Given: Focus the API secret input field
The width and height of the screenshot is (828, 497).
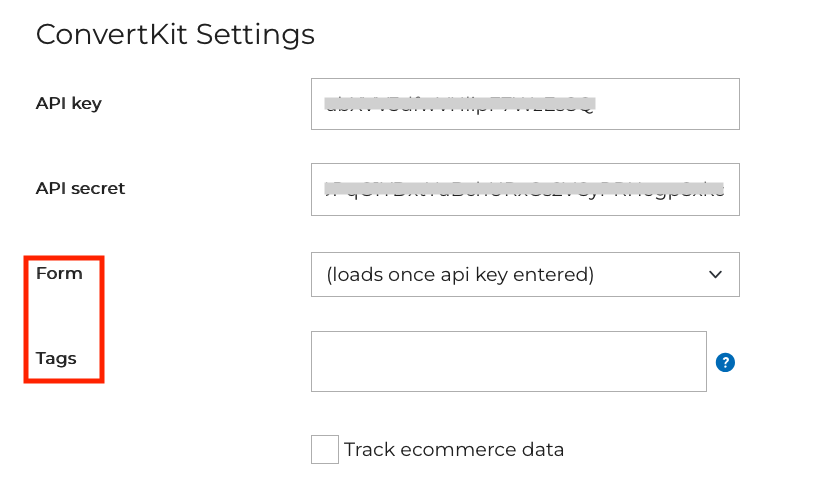Looking at the screenshot, I should click(x=525, y=189).
